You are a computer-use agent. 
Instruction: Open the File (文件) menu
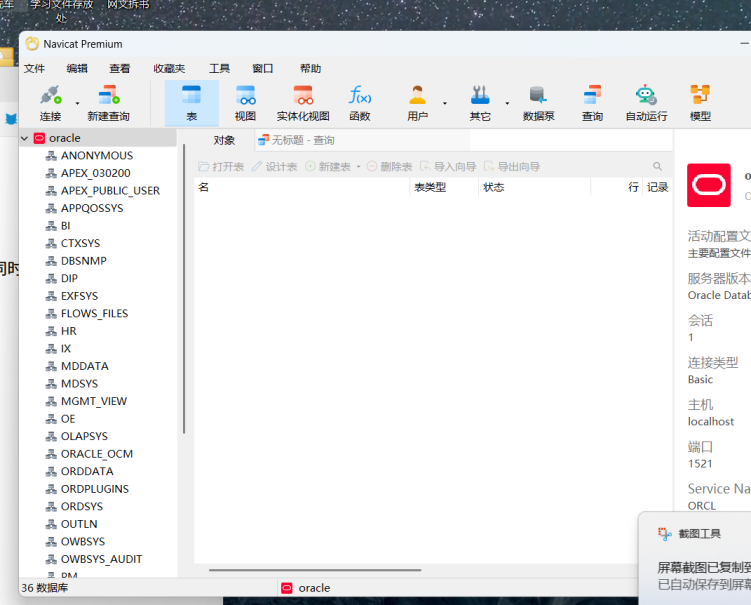point(34,68)
